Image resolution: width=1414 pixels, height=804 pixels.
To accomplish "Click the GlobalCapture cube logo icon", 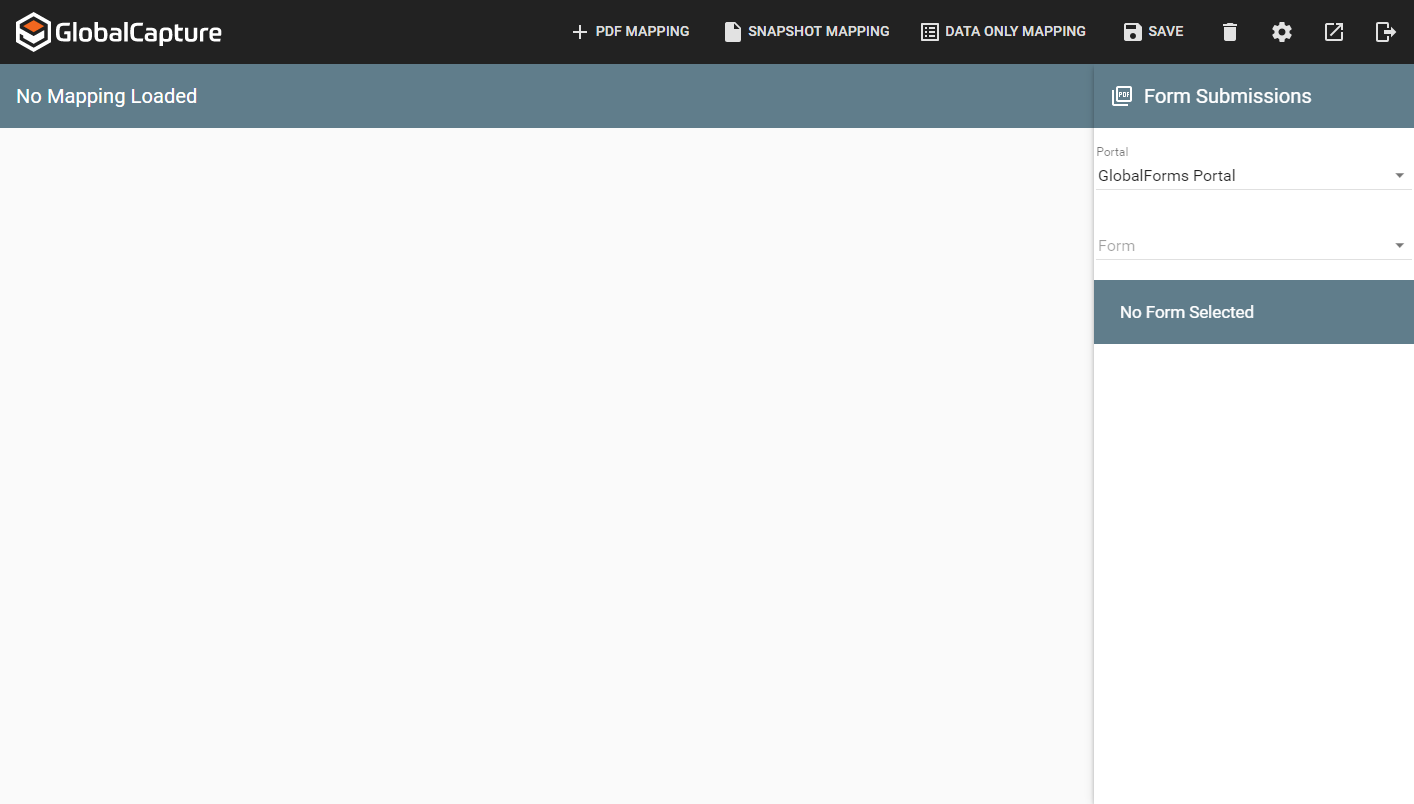I will tap(33, 32).
